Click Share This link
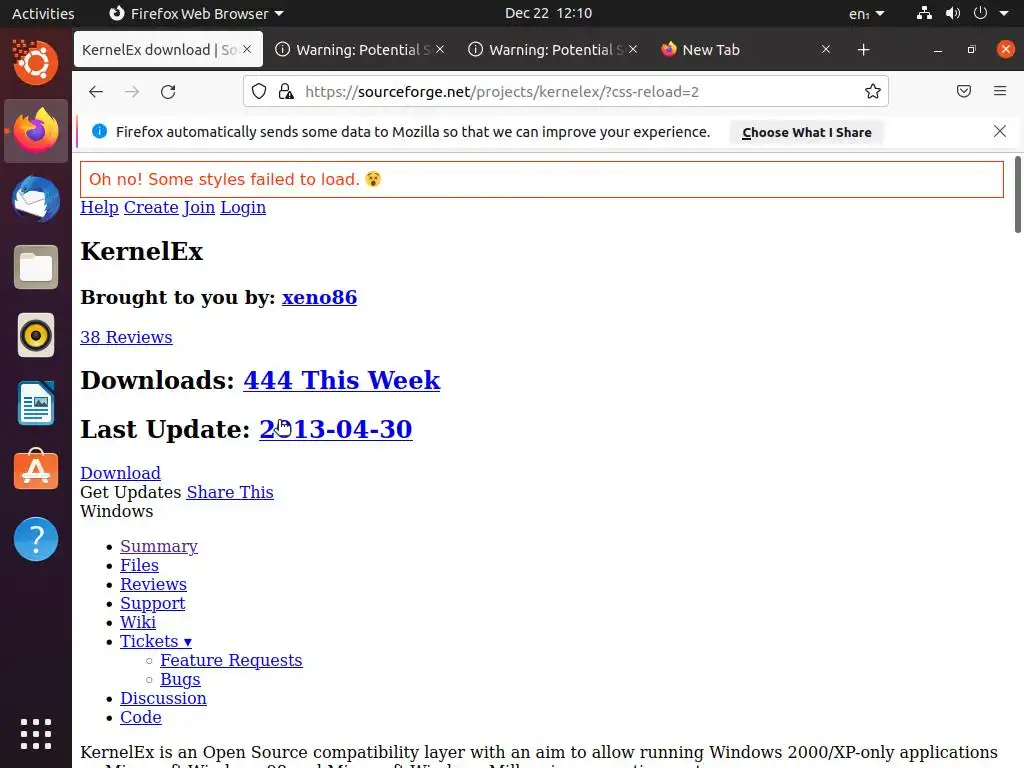The height and width of the screenshot is (768, 1024). (230, 492)
